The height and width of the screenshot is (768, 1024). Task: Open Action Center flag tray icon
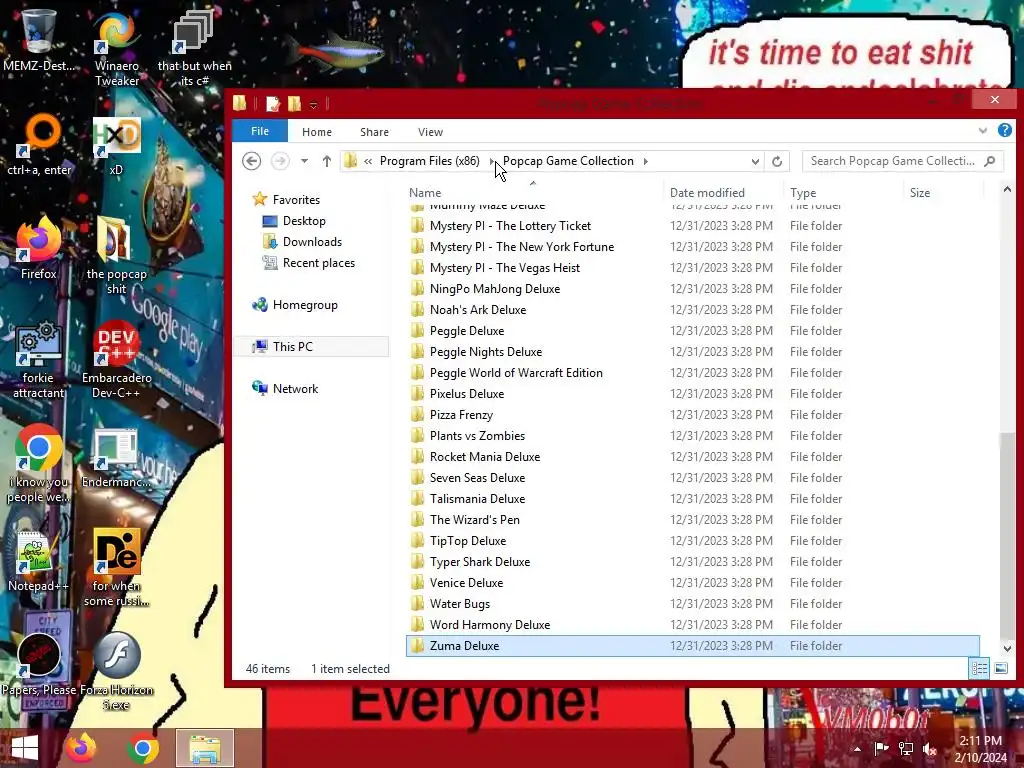[x=881, y=749]
